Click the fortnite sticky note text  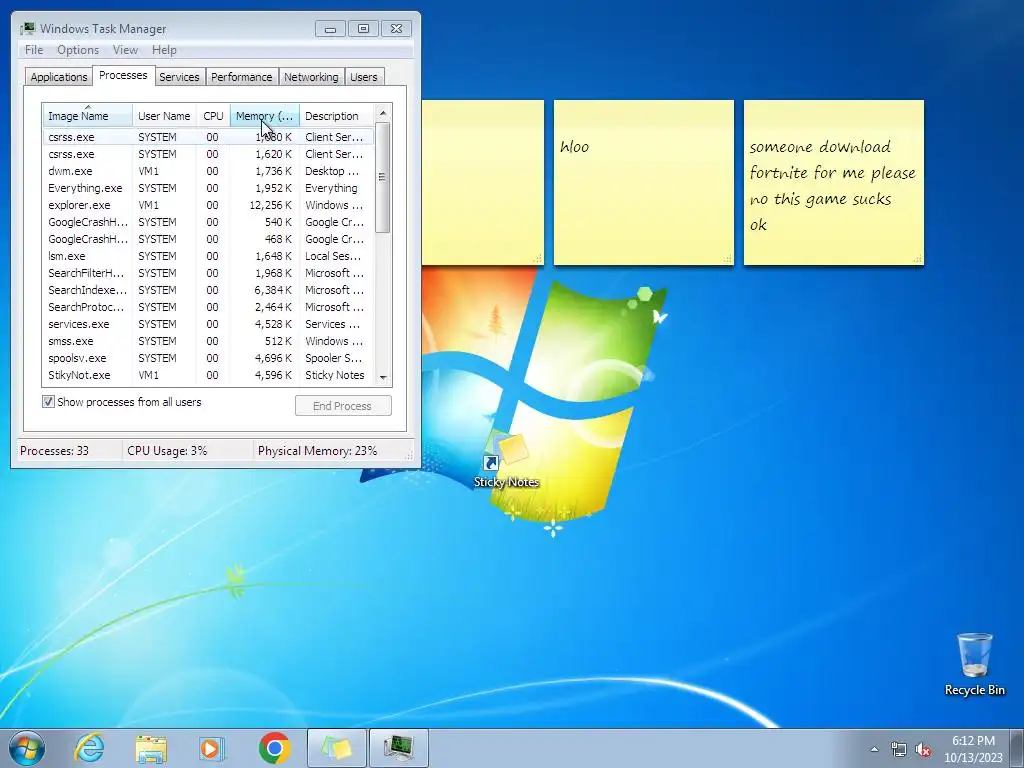point(832,185)
